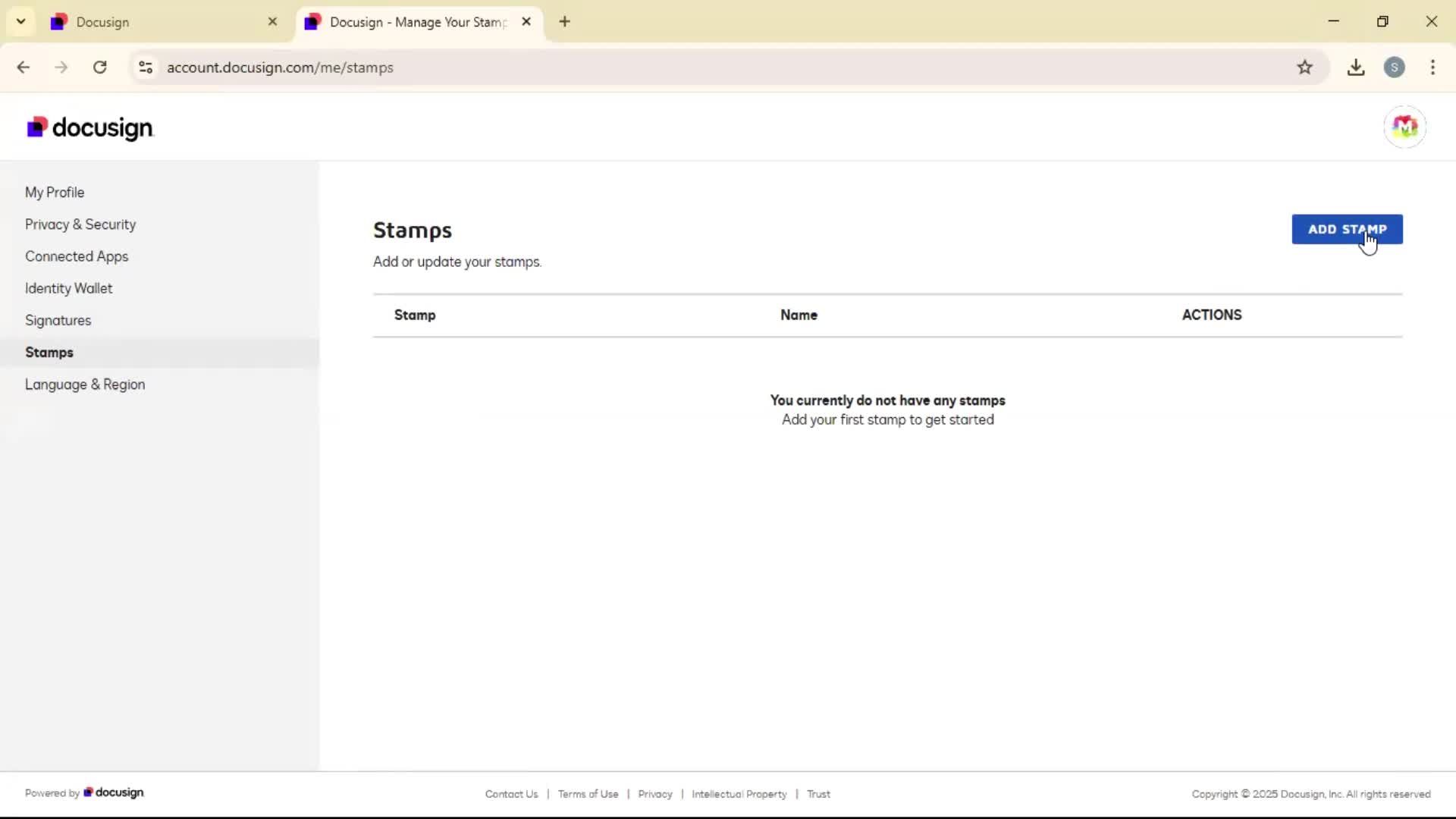Bookmark this page with the star icon
The width and height of the screenshot is (1456, 819).
coord(1304,67)
